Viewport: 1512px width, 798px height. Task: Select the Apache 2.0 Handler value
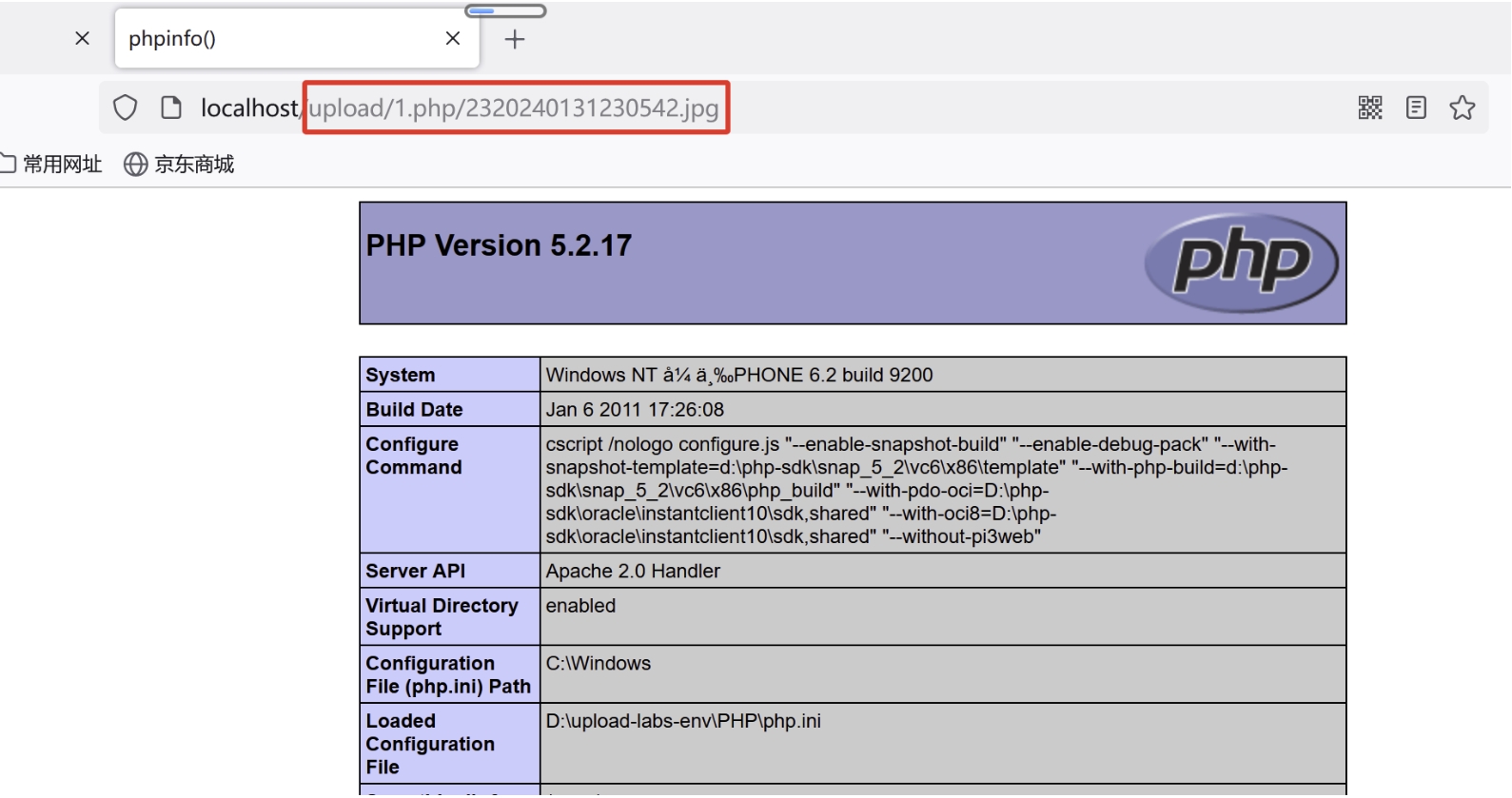633,571
